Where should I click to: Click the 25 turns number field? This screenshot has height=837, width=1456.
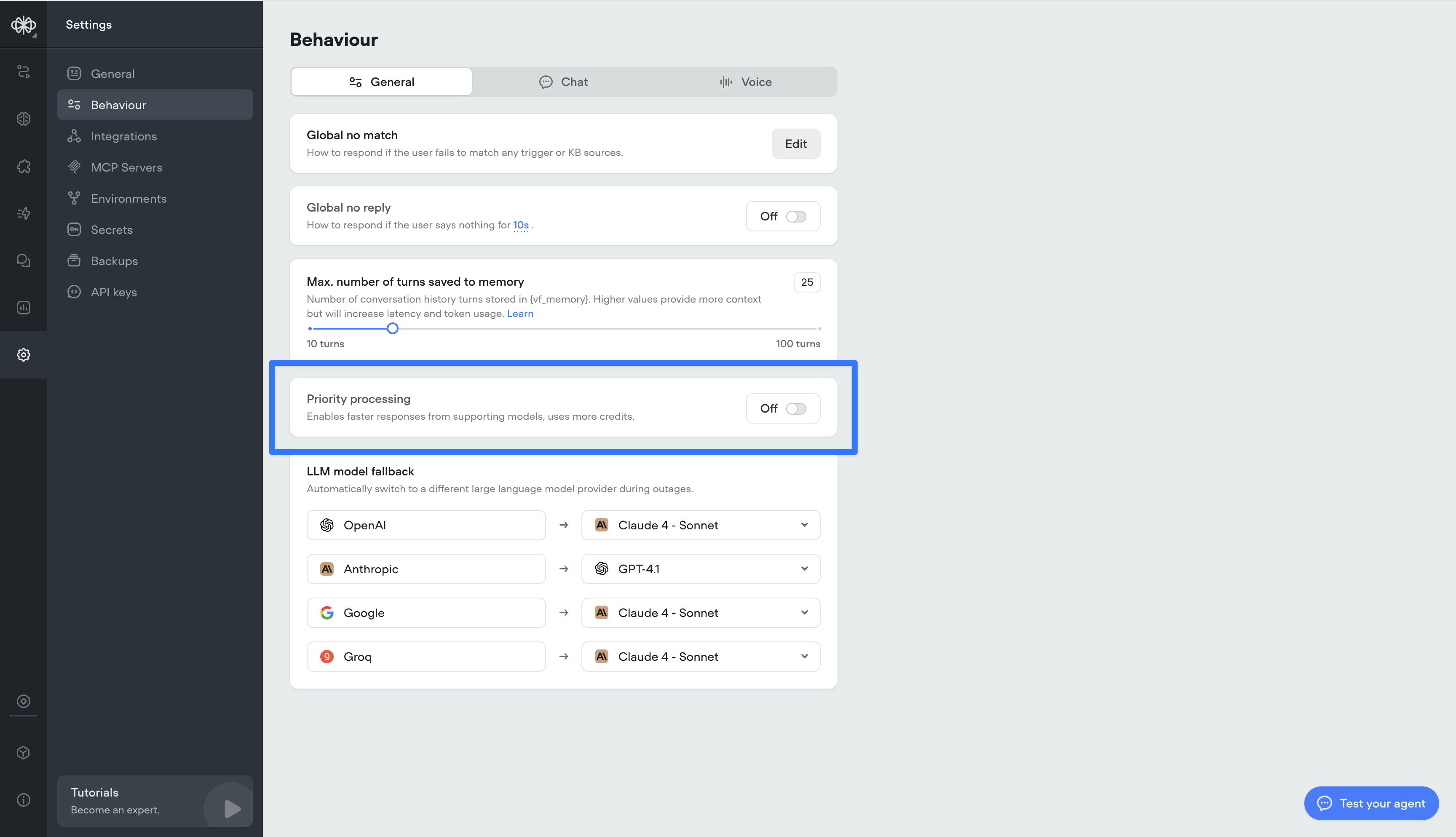[x=807, y=282]
